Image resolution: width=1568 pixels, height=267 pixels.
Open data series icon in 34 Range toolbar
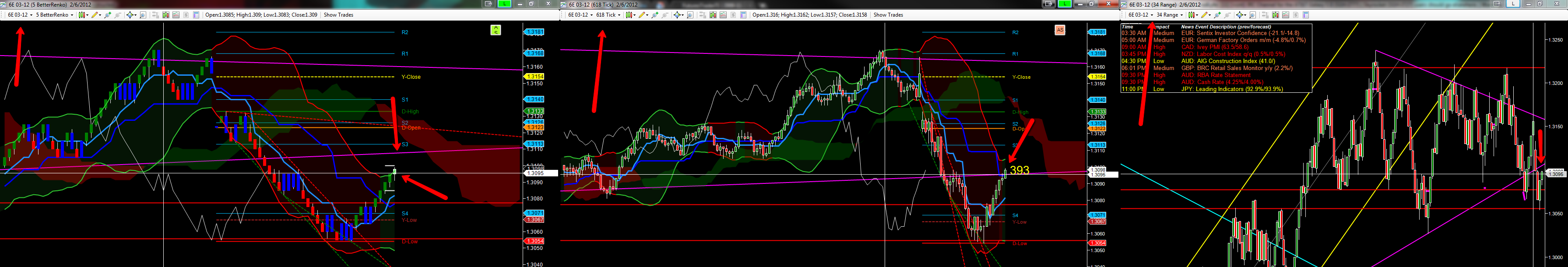point(1275,14)
